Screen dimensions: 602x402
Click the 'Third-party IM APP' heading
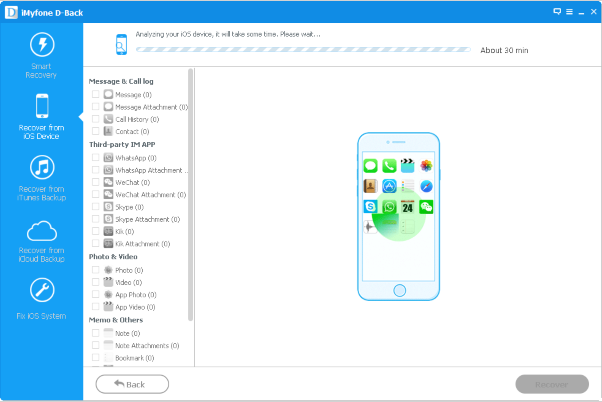[122, 145]
